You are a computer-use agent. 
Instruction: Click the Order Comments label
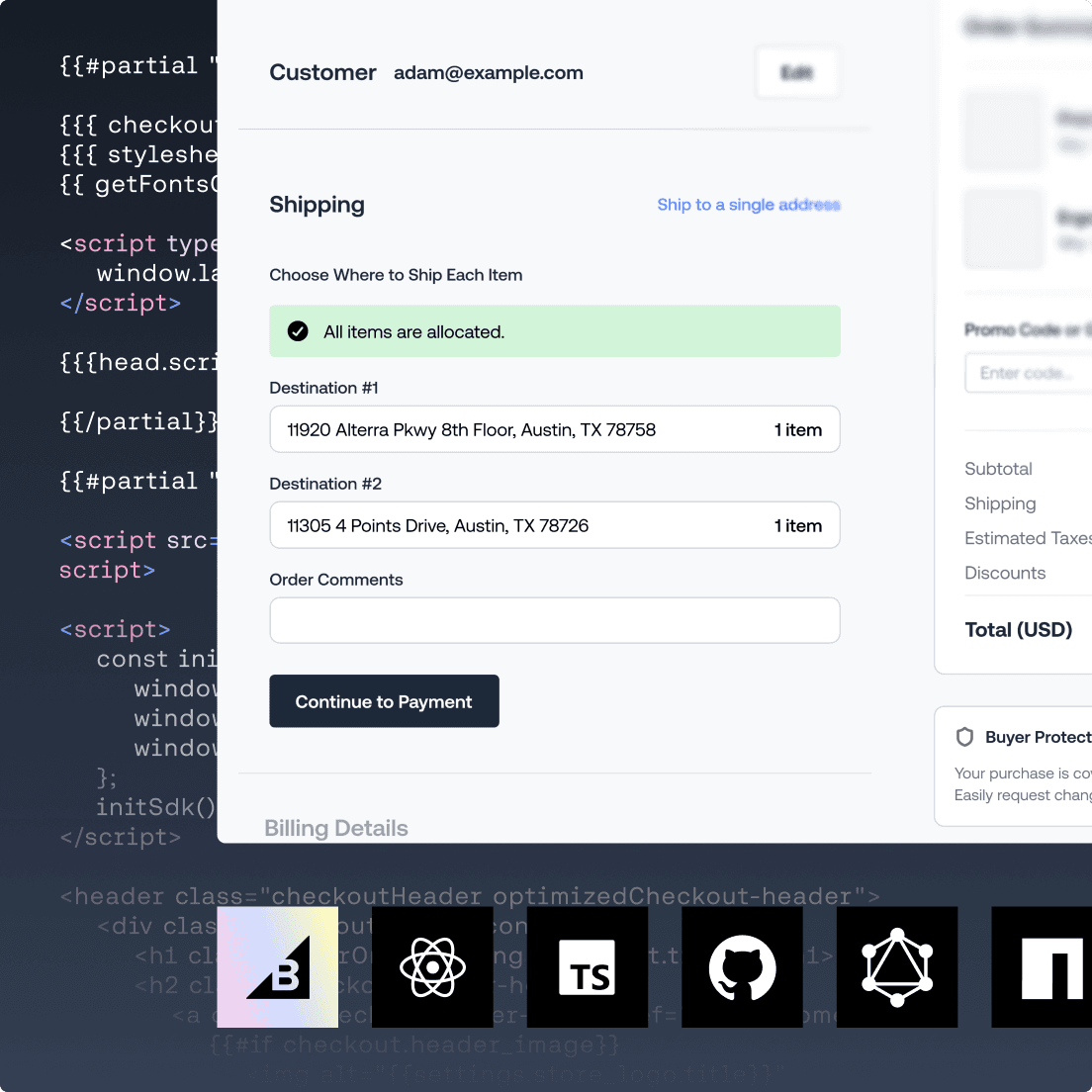coord(335,580)
